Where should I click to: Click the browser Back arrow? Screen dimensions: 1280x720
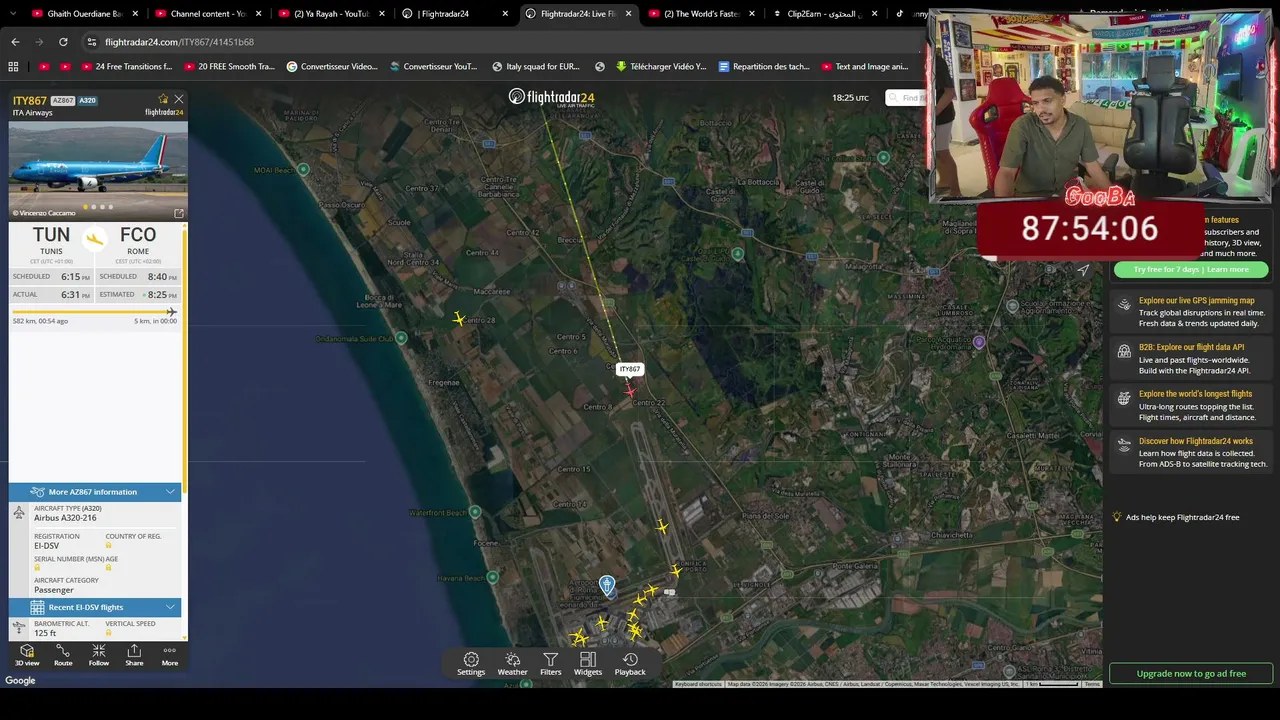[15, 42]
